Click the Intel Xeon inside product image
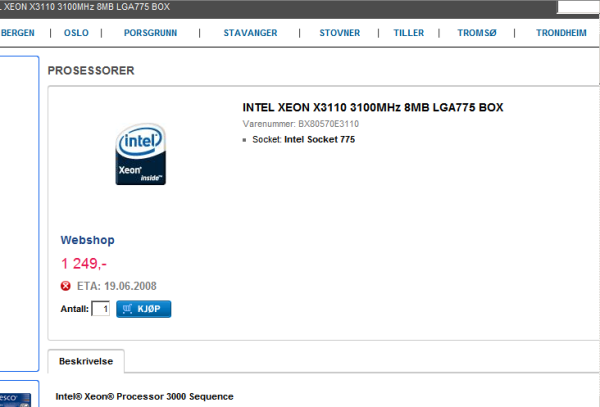 (x=141, y=154)
